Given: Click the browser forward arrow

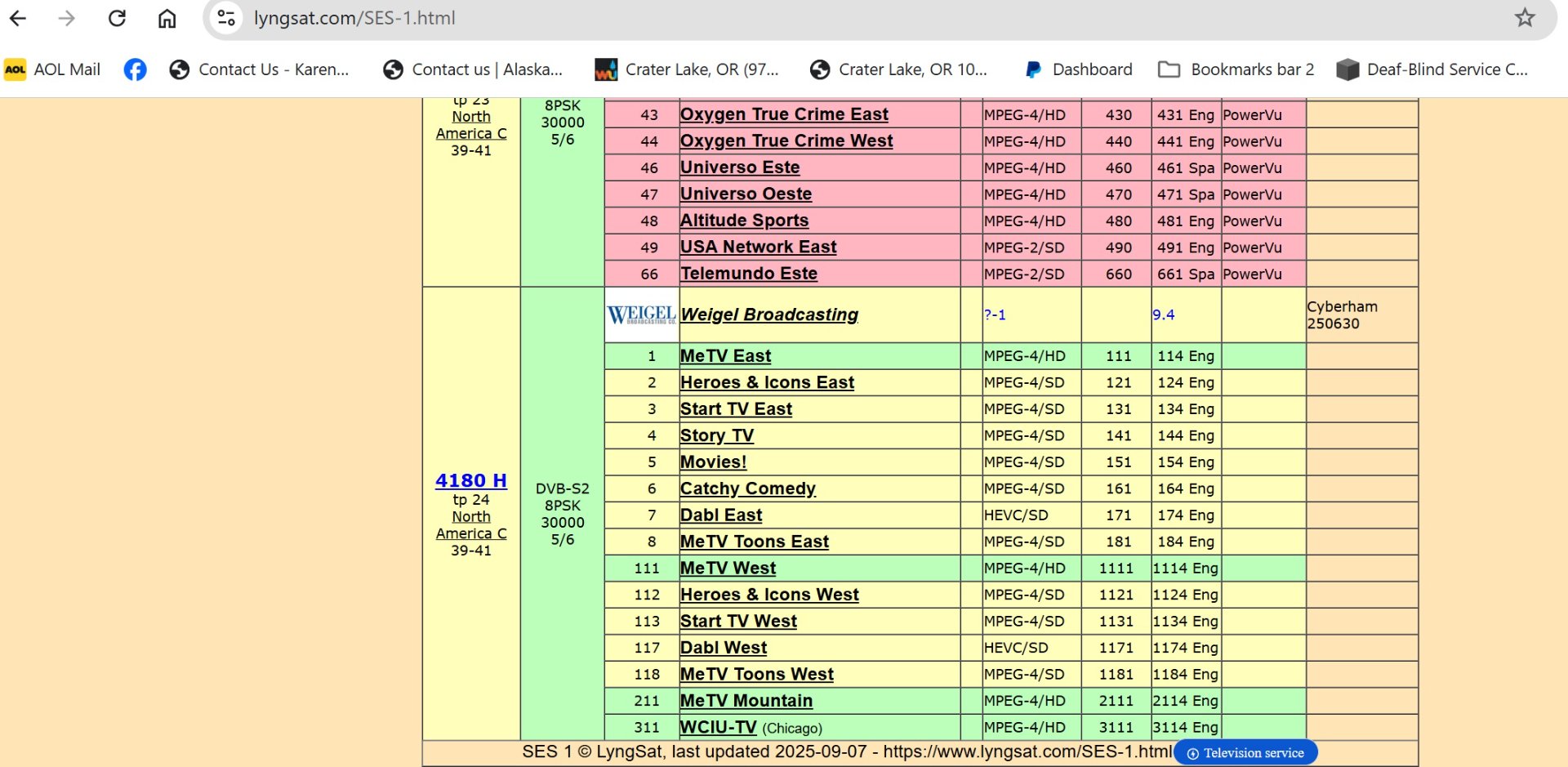Looking at the screenshot, I should pos(67,18).
